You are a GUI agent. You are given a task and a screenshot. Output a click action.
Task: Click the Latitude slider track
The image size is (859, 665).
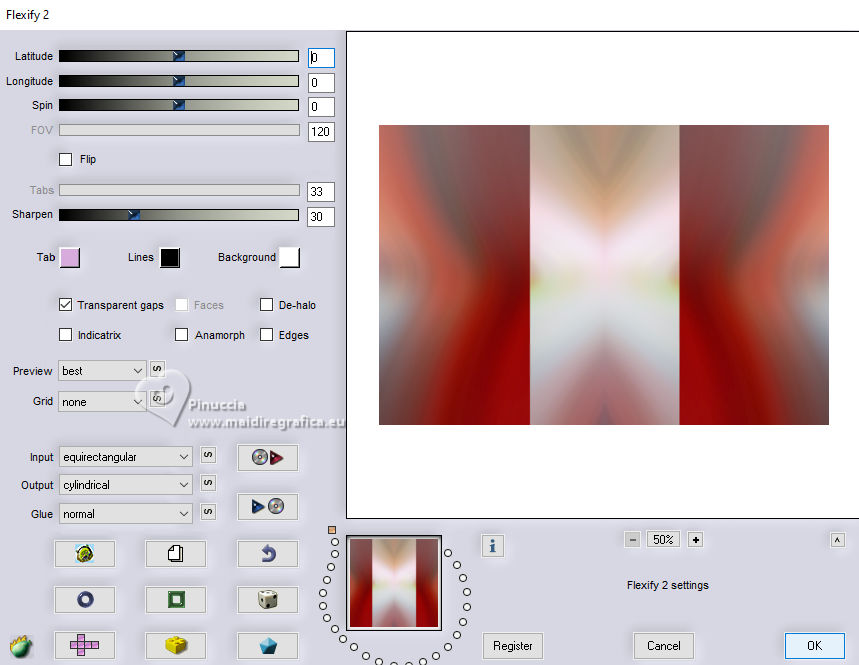pos(179,56)
